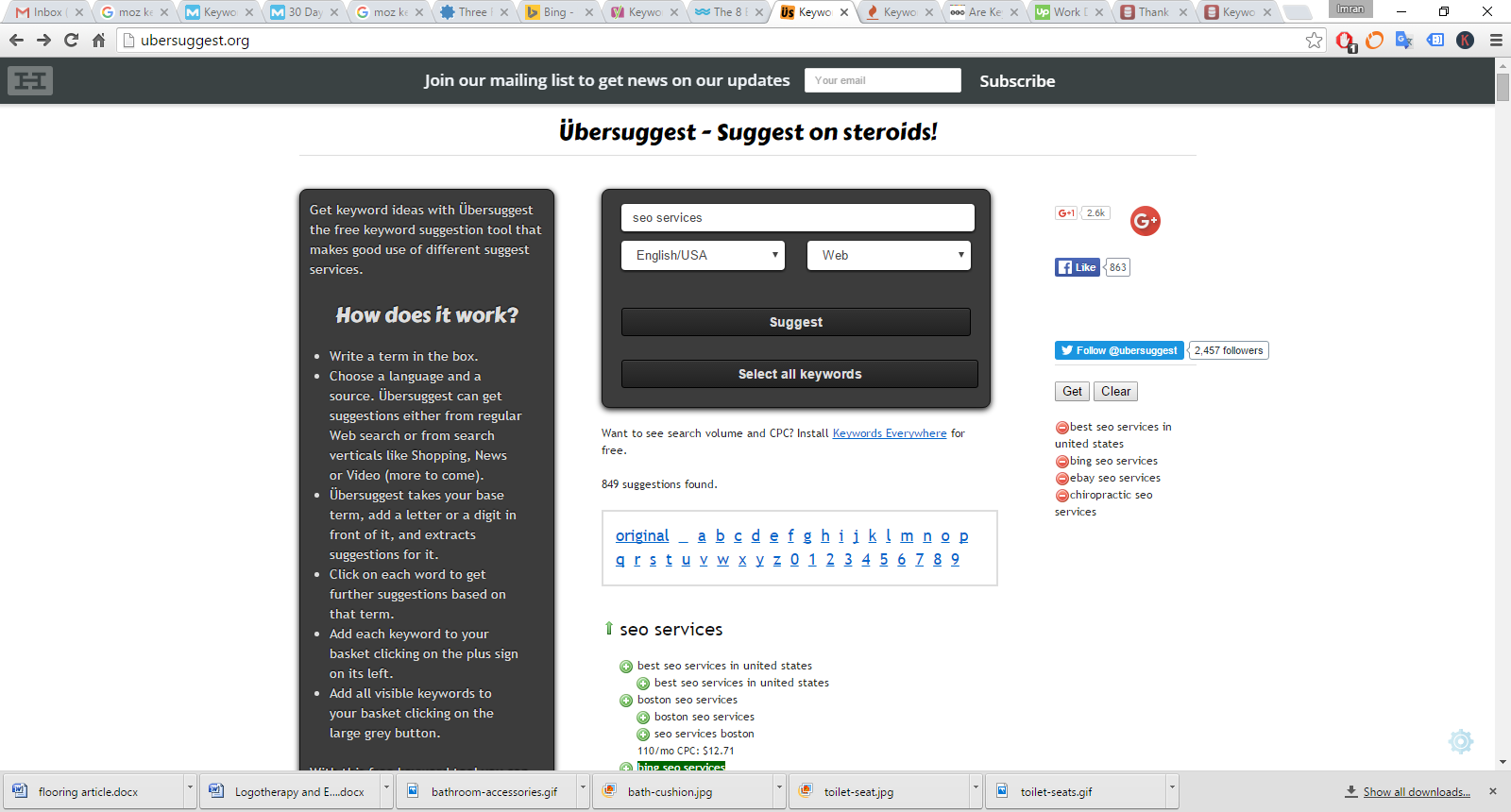Click Select all keywords button
This screenshot has height=812, width=1511.
800,374
